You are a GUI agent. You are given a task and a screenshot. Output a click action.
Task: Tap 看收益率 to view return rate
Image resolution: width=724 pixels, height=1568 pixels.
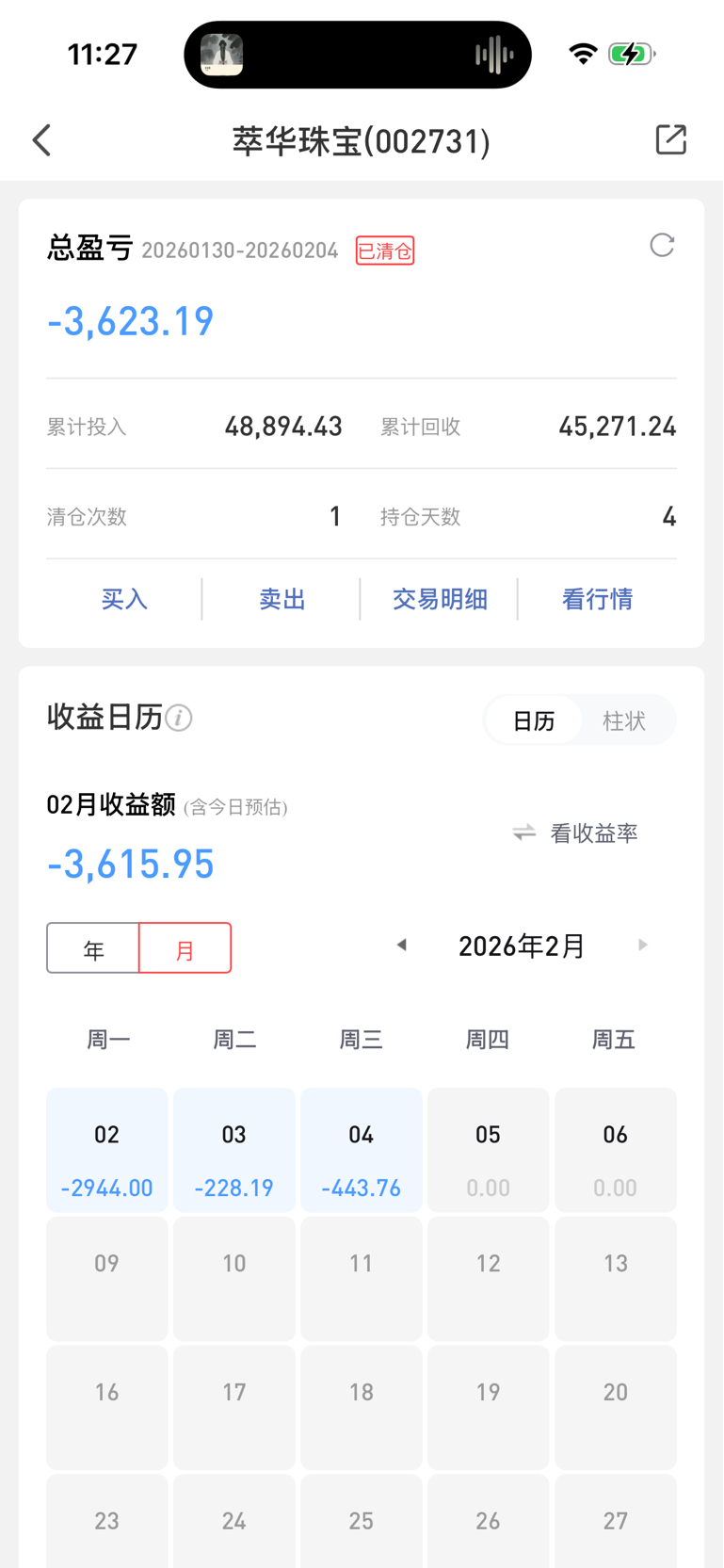coord(594,833)
